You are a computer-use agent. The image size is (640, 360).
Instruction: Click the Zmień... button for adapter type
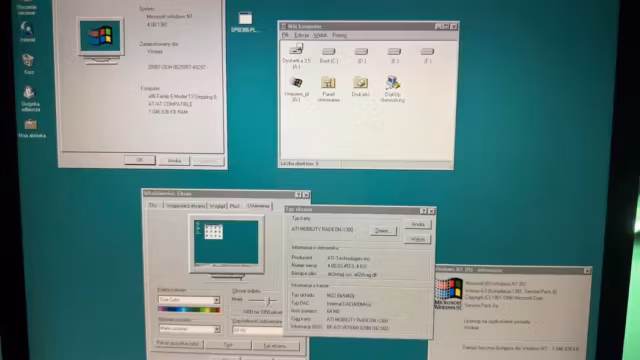(383, 231)
